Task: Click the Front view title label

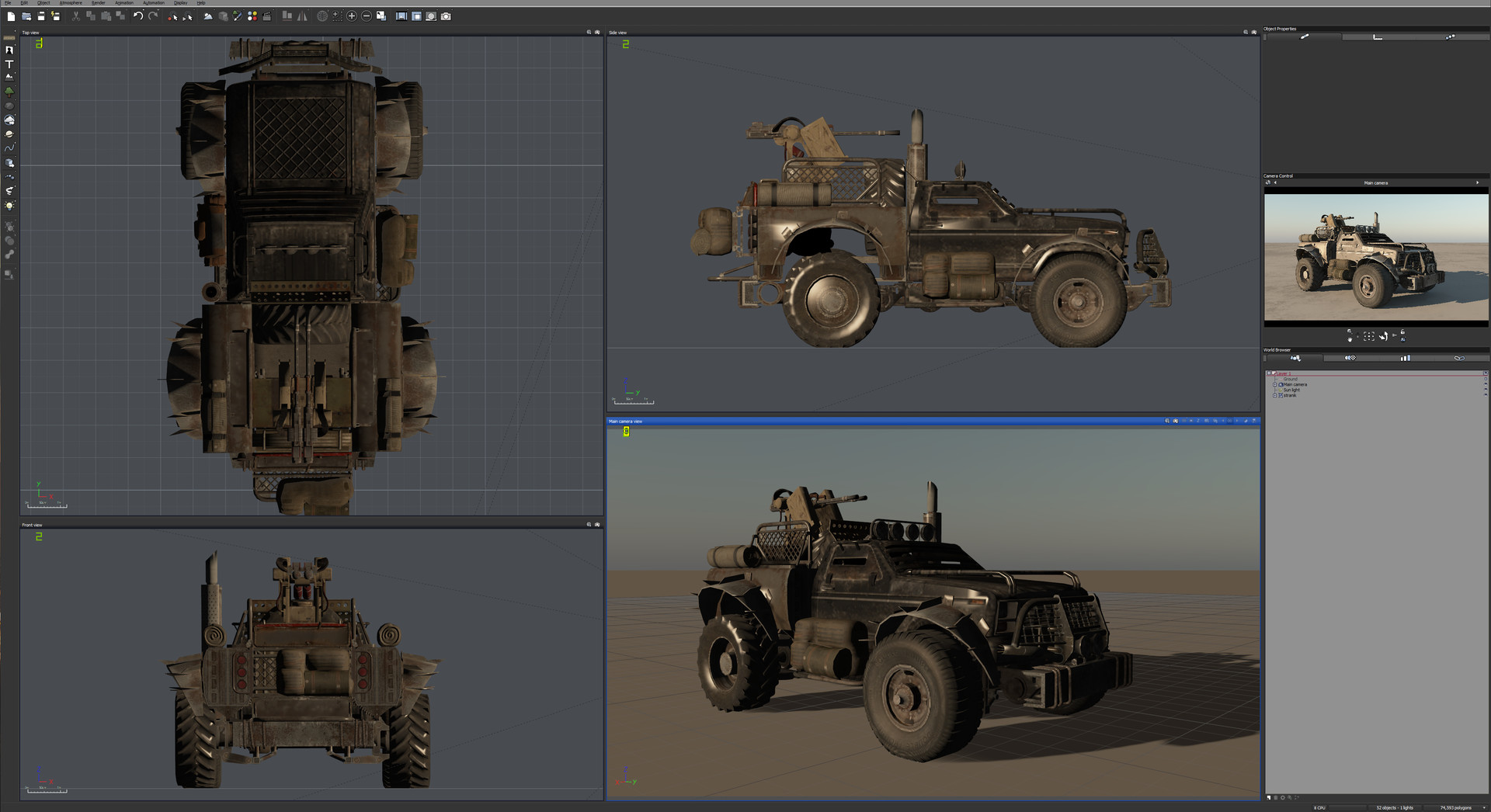Action: pyautogui.click(x=32, y=525)
